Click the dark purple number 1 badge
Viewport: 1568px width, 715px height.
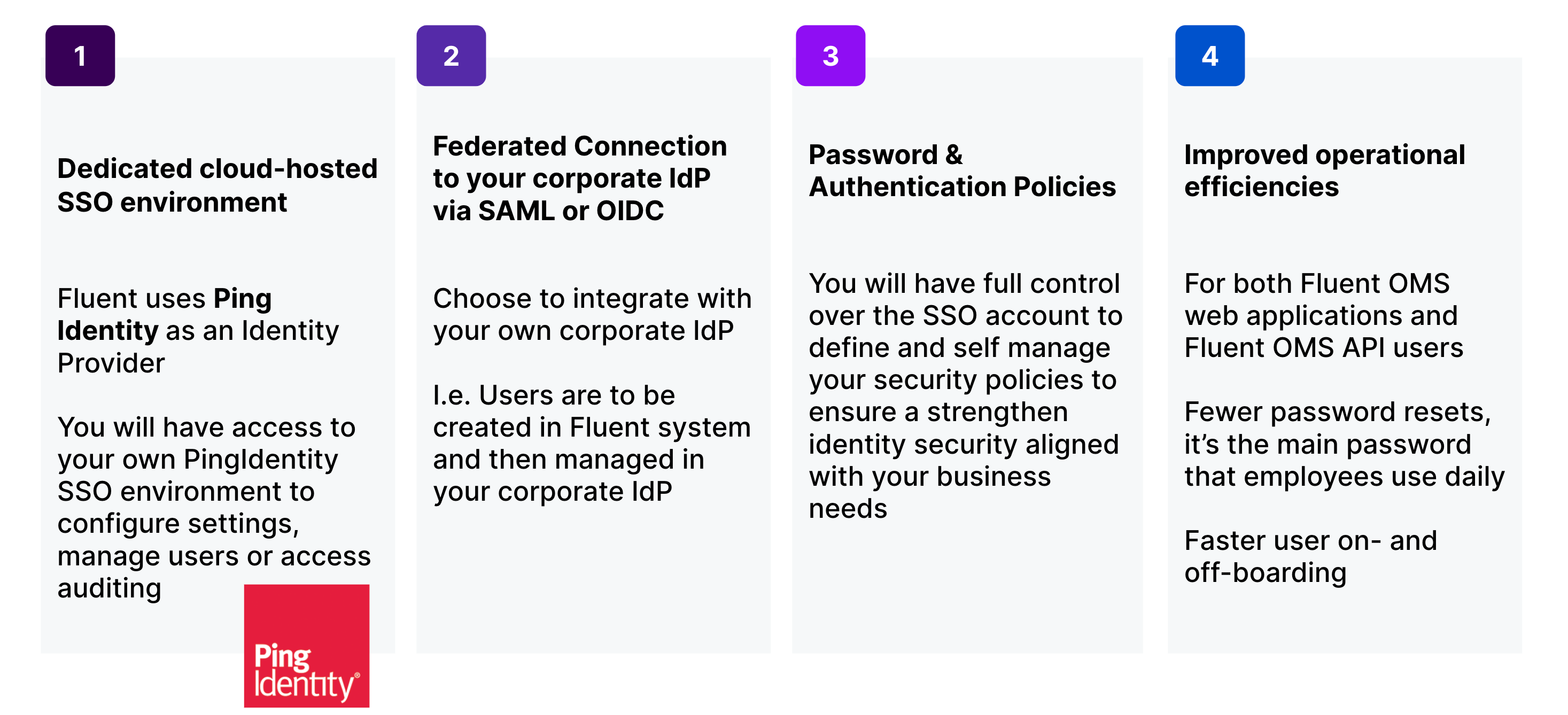tap(80, 56)
